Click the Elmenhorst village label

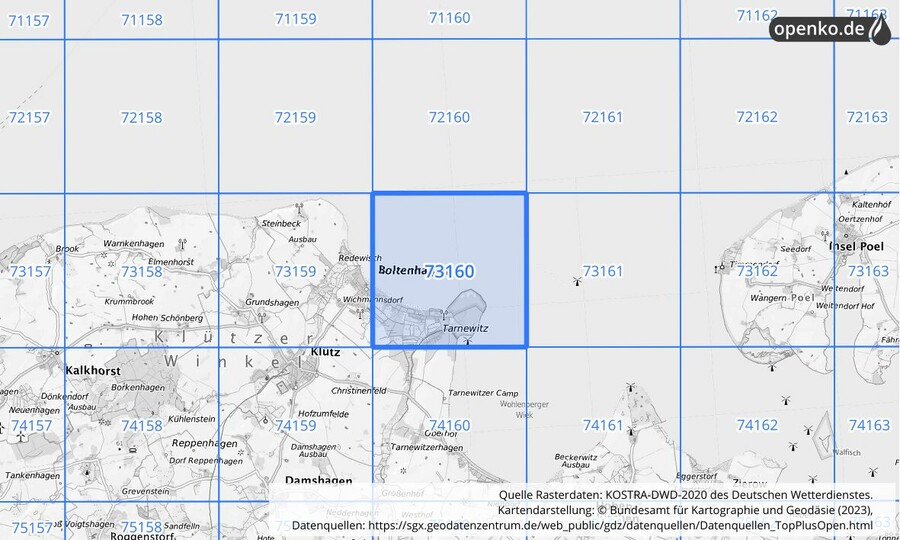(x=170, y=262)
